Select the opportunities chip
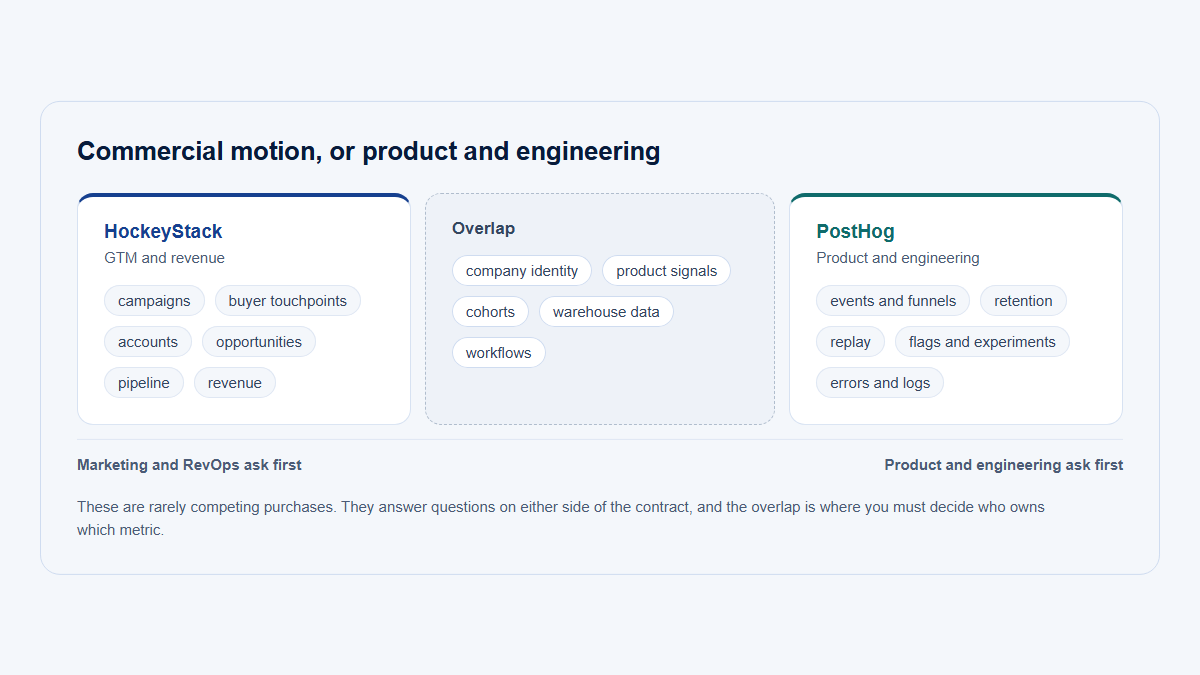This screenshot has height=675, width=1200. click(x=259, y=342)
